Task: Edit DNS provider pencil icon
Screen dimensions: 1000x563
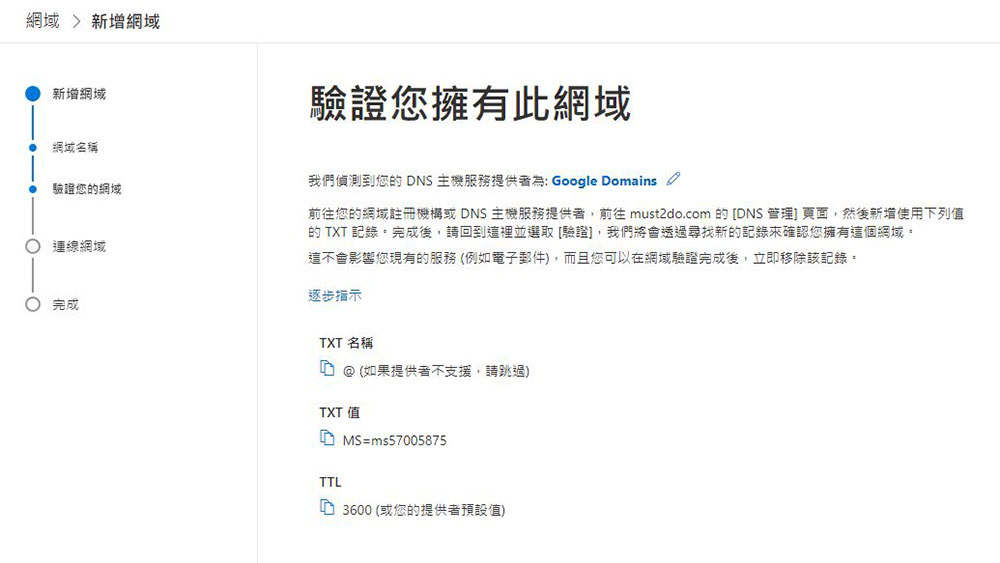Action: coord(673,179)
